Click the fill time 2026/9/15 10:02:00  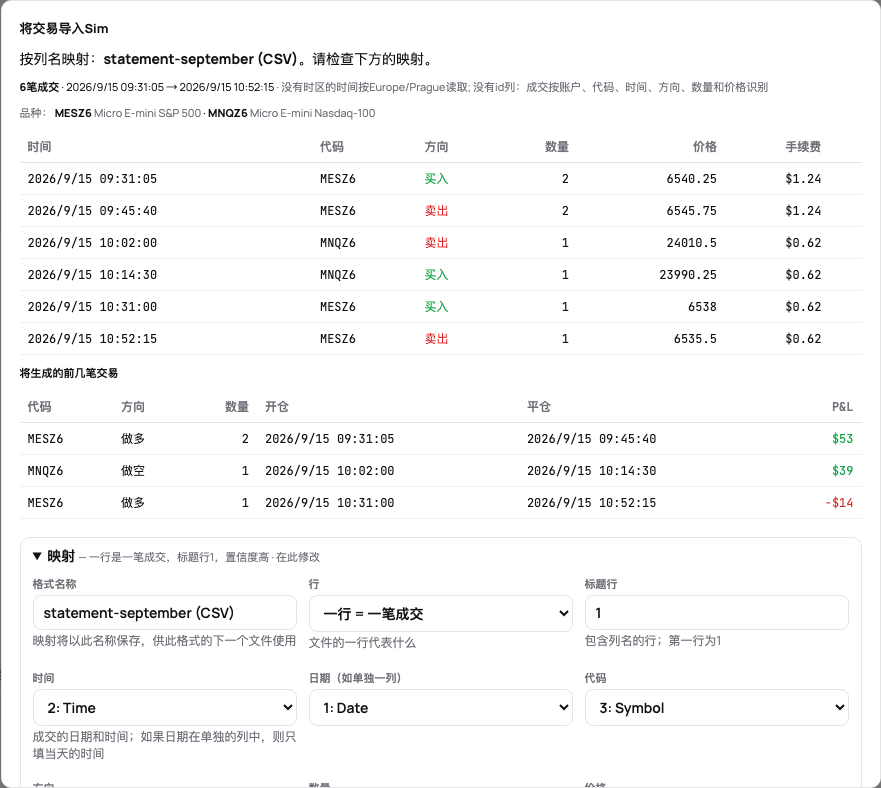[92, 243]
